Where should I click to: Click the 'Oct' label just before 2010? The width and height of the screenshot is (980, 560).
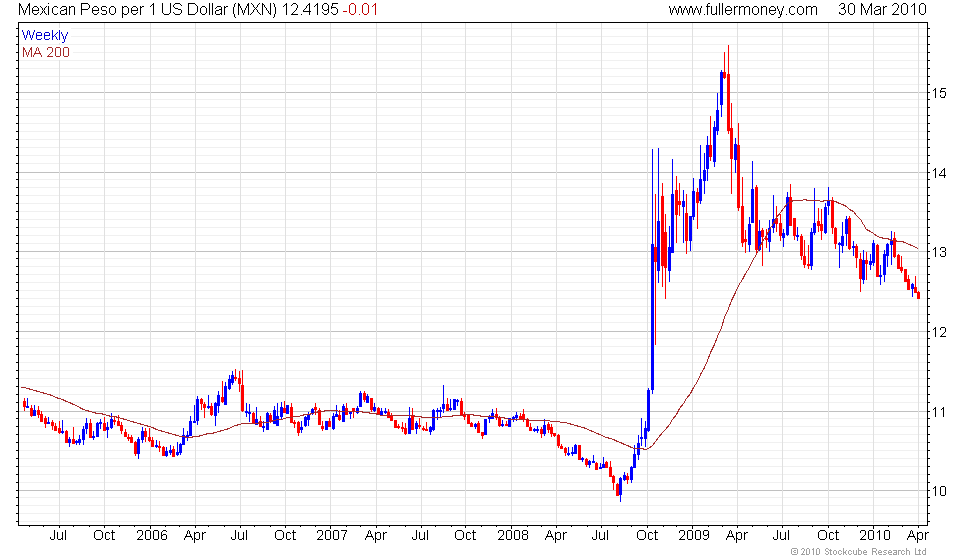pyautogui.click(x=828, y=536)
